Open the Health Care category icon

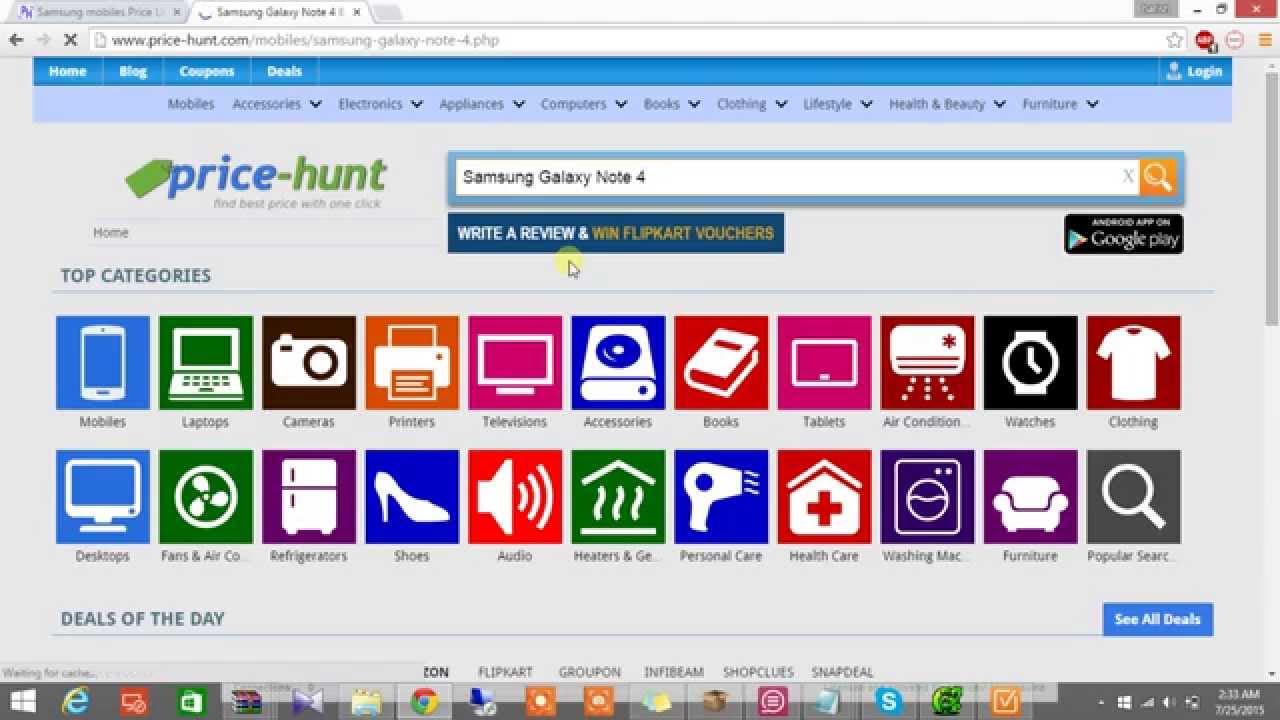[x=824, y=497]
